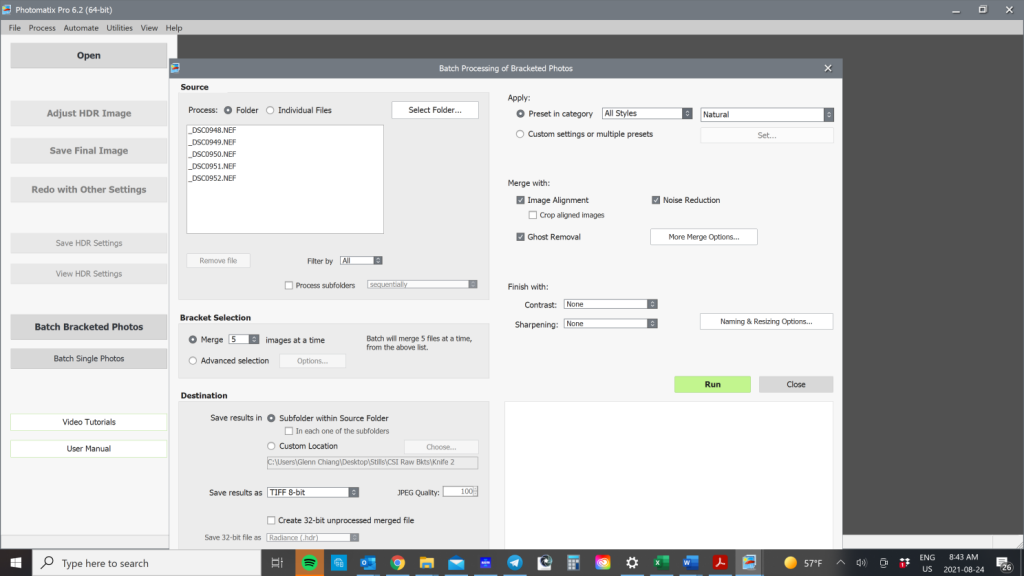Click the Windows search box

click(x=147, y=562)
